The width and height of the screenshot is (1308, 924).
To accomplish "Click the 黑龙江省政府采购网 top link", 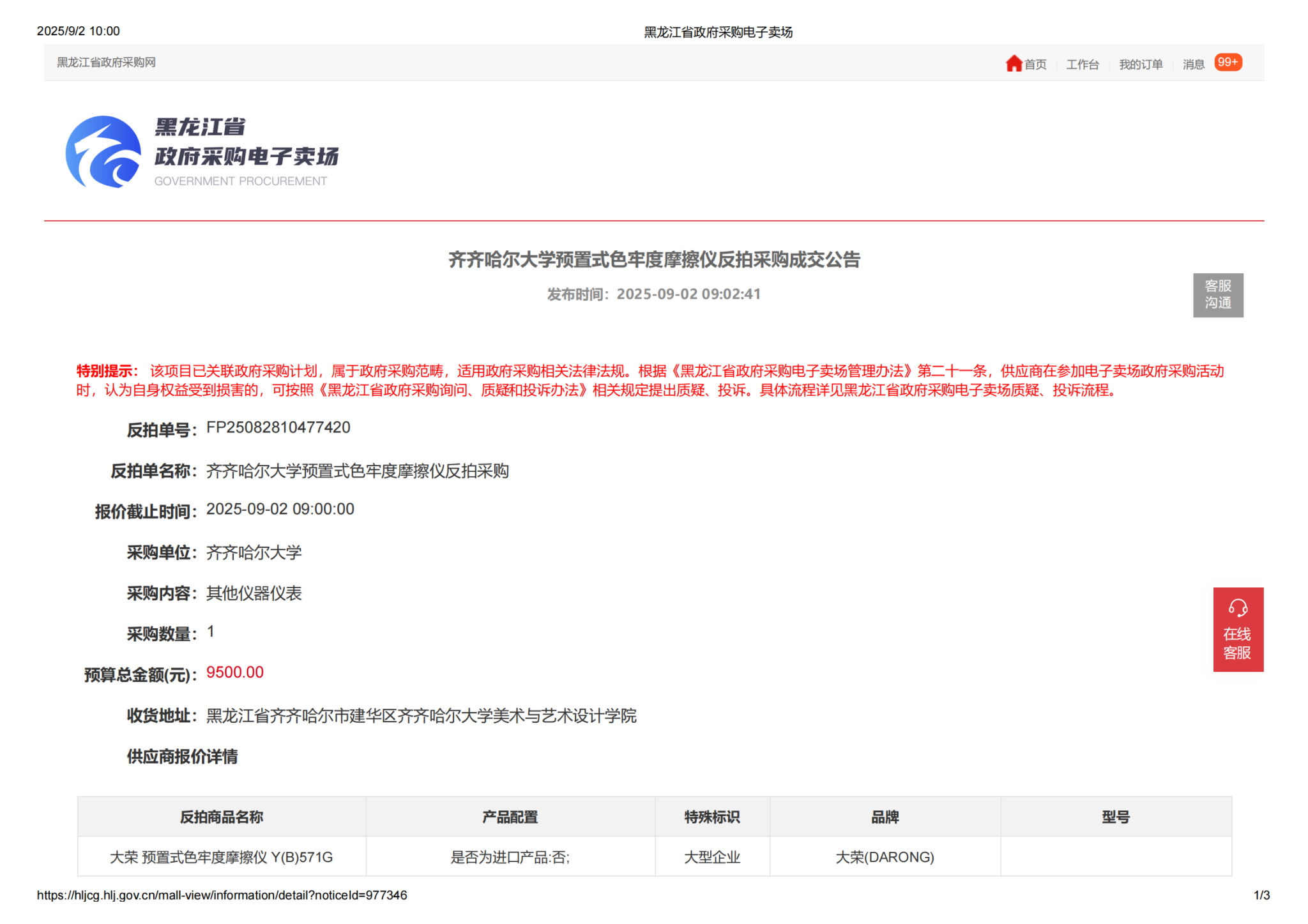I will coord(106,63).
